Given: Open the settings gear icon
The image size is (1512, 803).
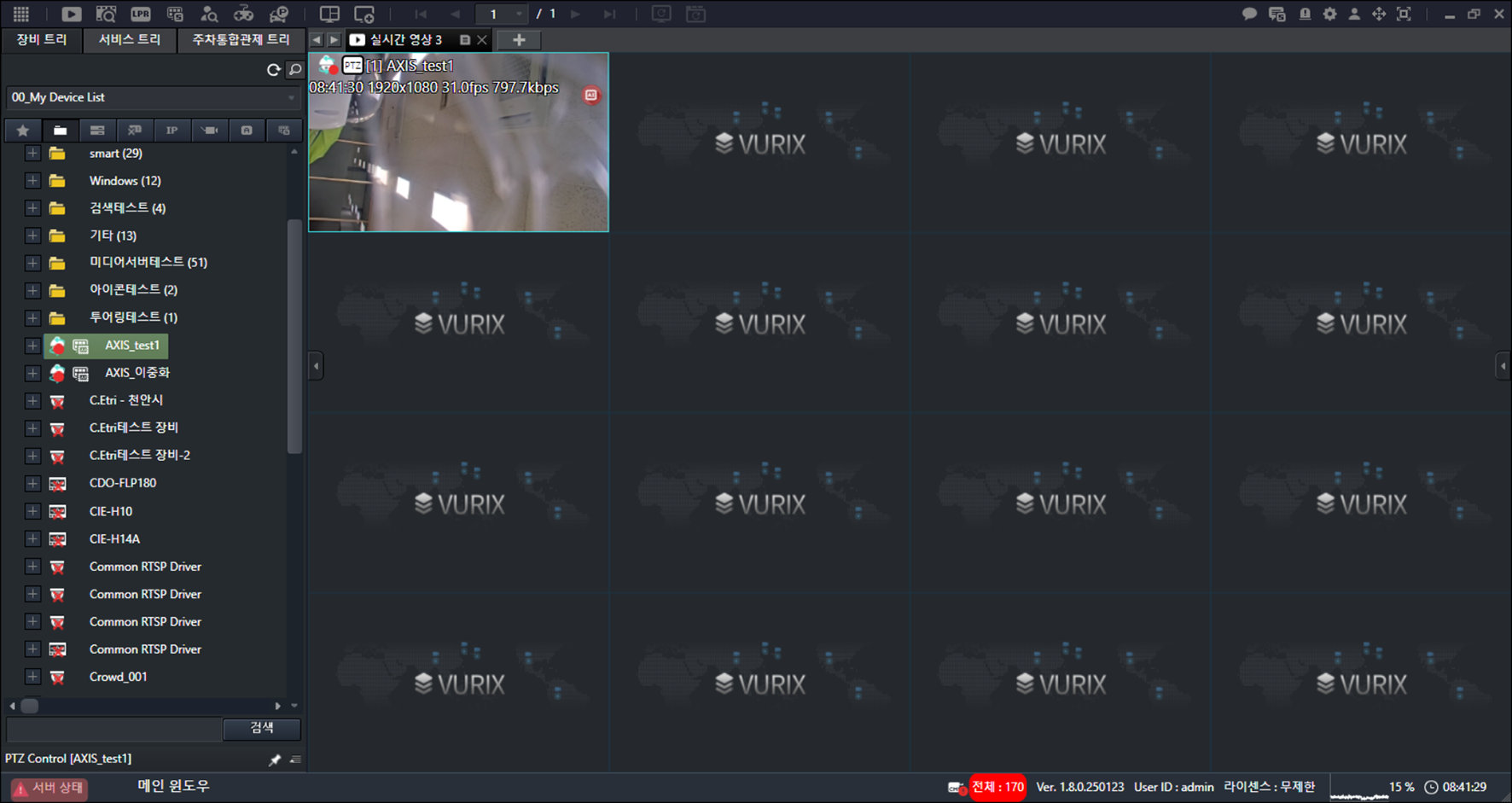Looking at the screenshot, I should [x=1329, y=14].
